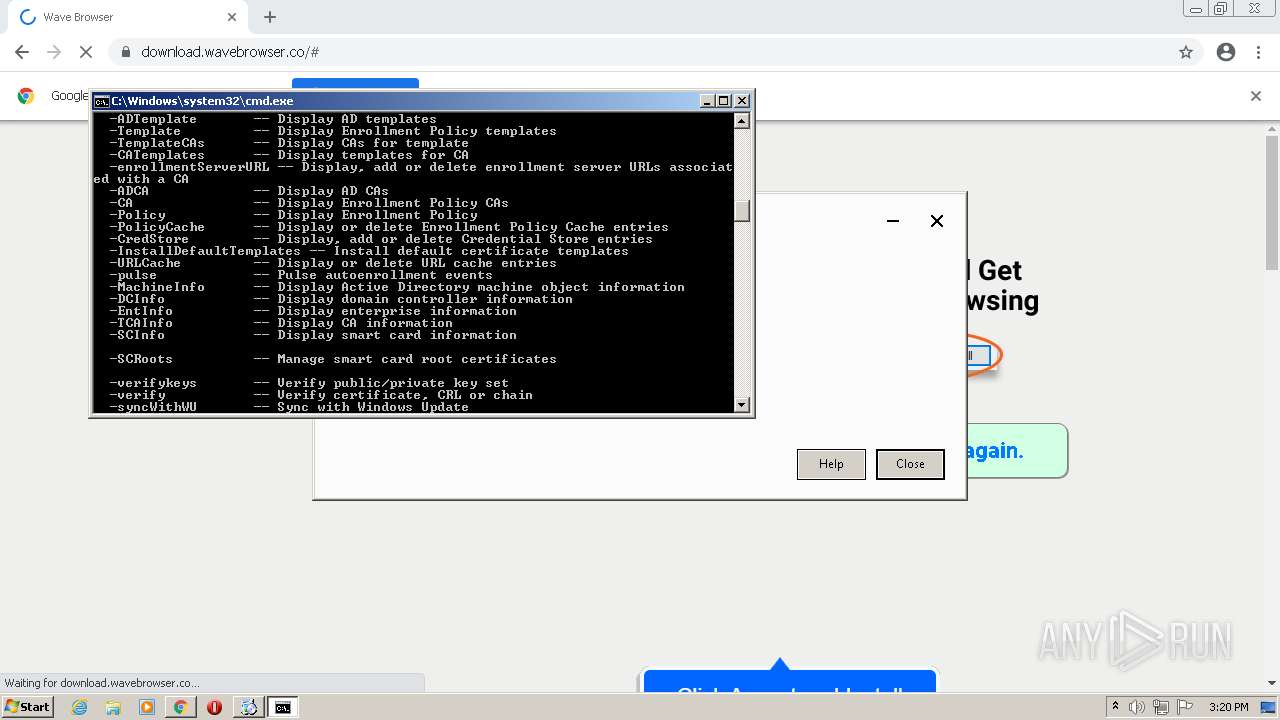Minimize the installer dialog
The height and width of the screenshot is (720, 1280).
coord(893,221)
